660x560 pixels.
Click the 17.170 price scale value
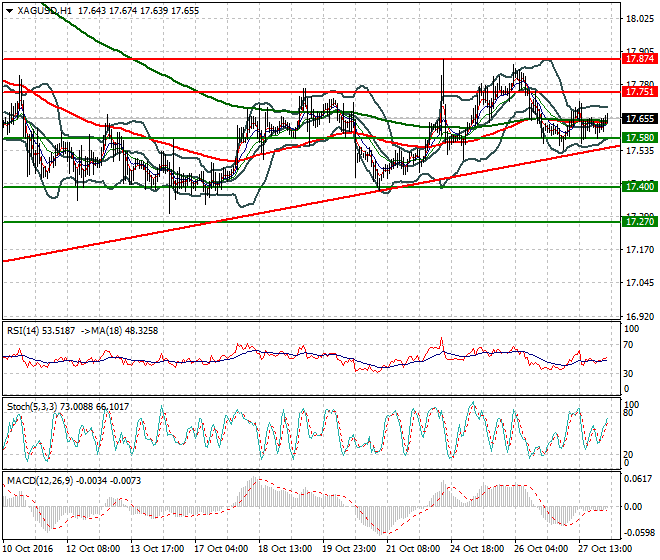coord(640,250)
